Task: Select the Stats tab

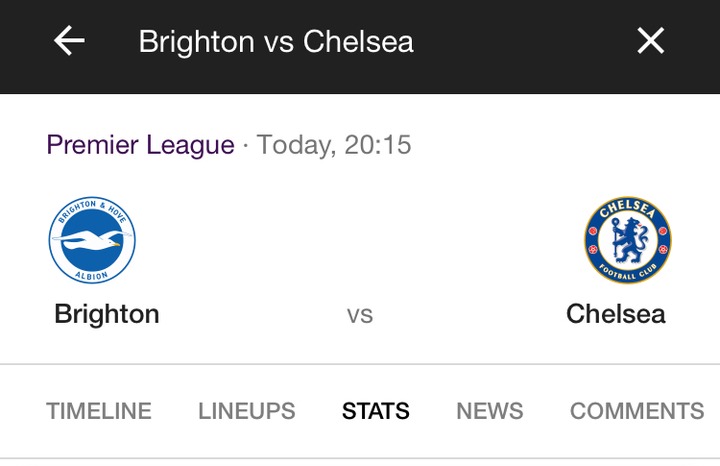Action: coord(375,411)
